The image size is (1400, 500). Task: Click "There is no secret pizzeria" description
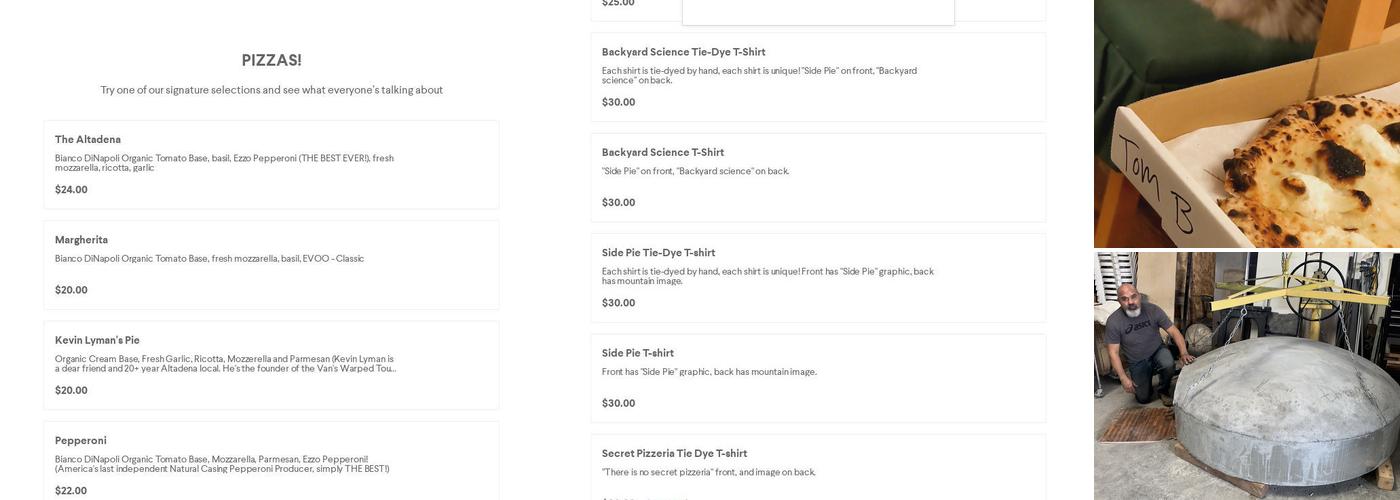coord(708,472)
